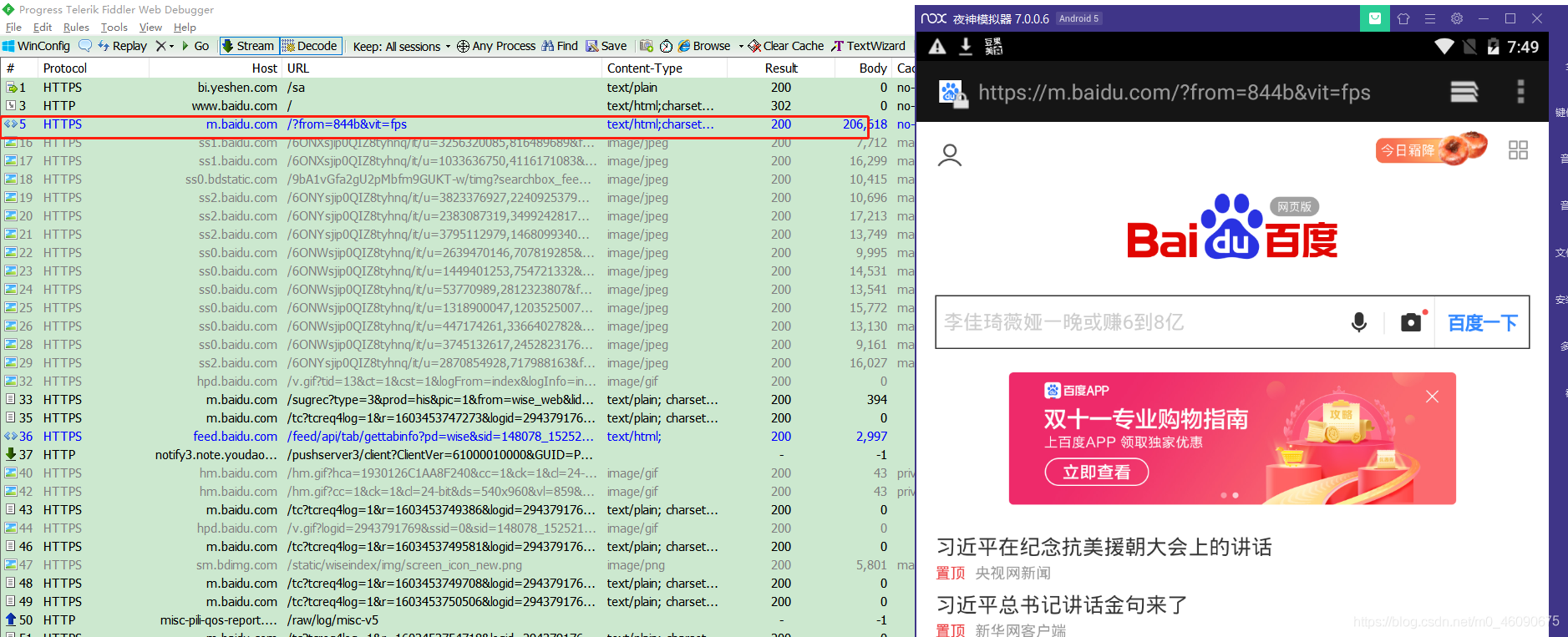The width and height of the screenshot is (1568, 637).
Task: Toggle the Decode option in Fiddler
Action: tap(310, 46)
